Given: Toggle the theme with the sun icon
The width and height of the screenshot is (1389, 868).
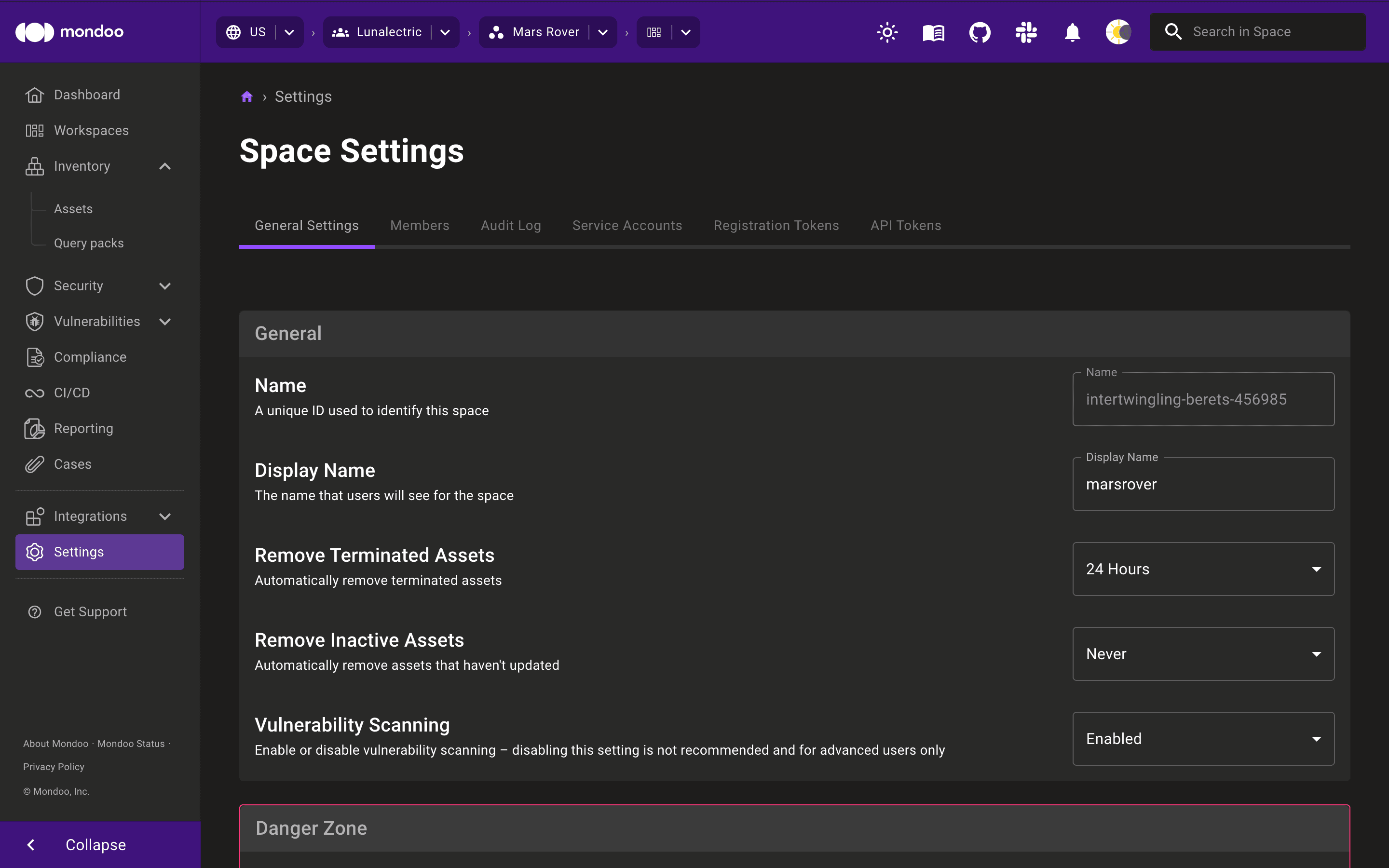Looking at the screenshot, I should pyautogui.click(x=887, y=32).
